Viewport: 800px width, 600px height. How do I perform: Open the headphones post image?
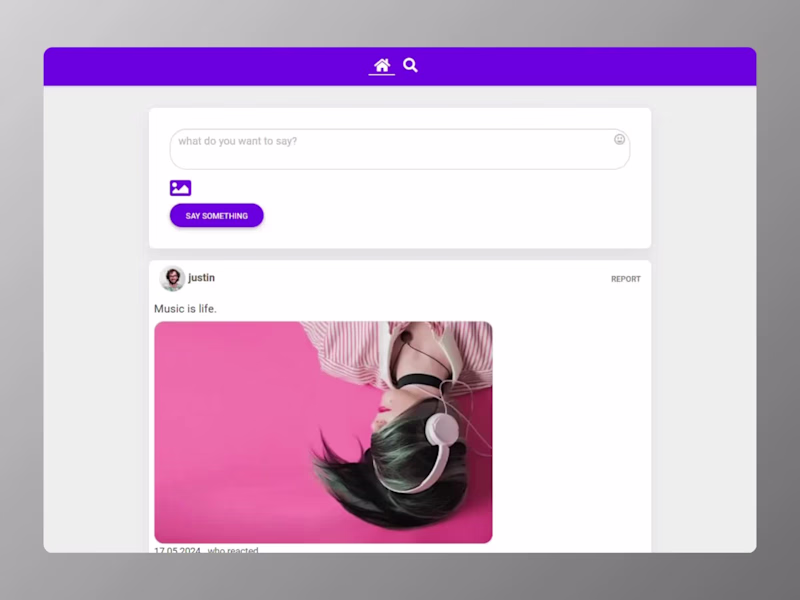[323, 432]
